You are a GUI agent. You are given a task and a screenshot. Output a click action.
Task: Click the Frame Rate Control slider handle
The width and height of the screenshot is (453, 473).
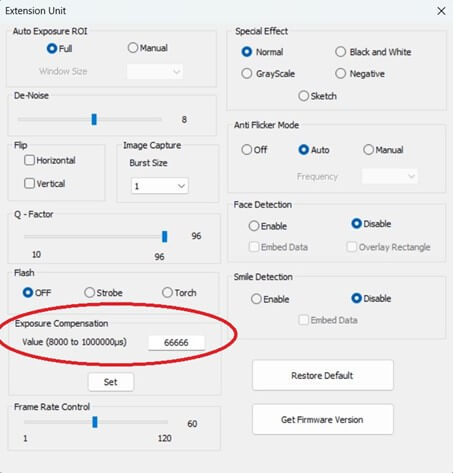coord(95,422)
